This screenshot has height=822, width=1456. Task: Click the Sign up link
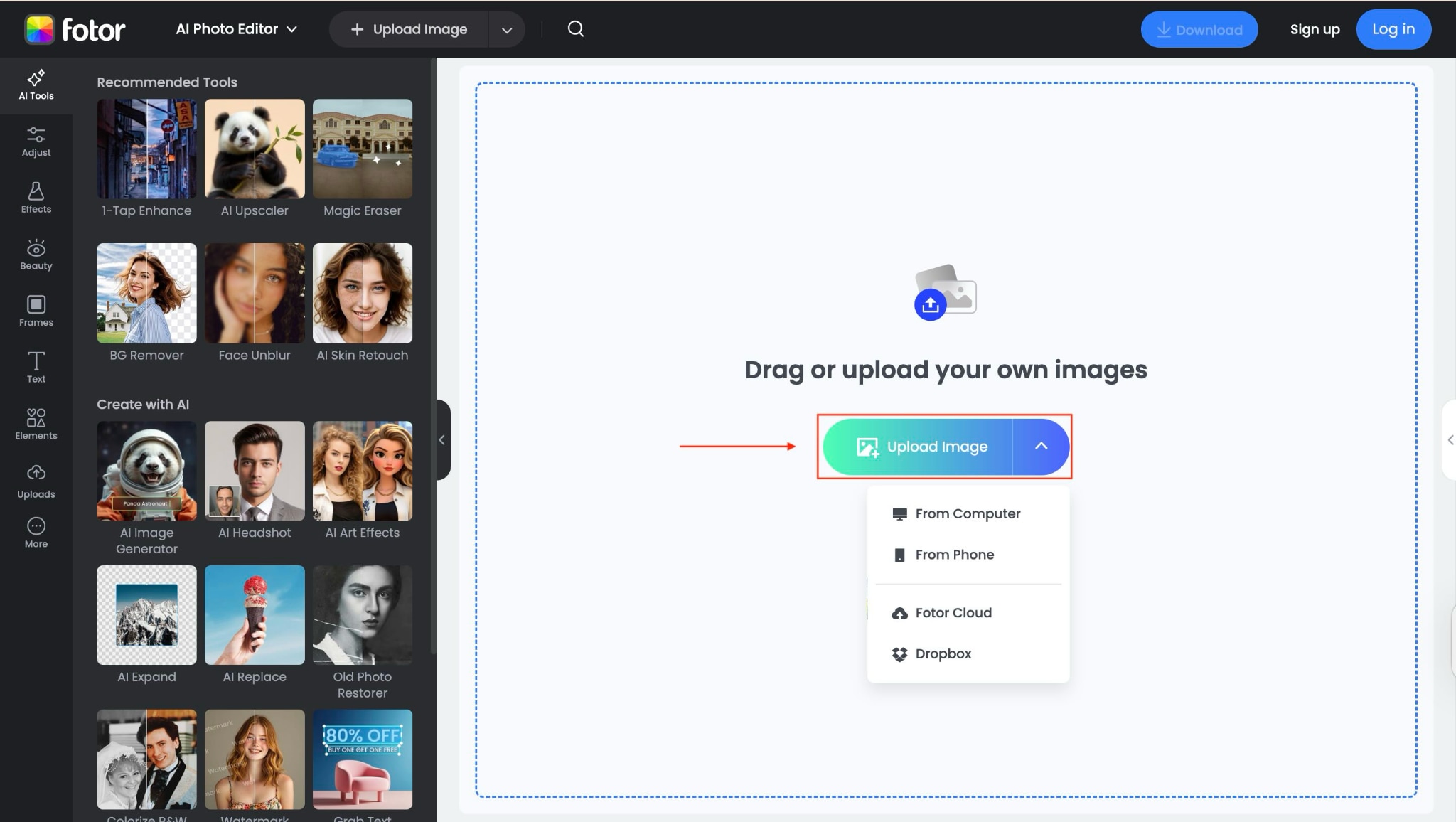pyautogui.click(x=1315, y=30)
